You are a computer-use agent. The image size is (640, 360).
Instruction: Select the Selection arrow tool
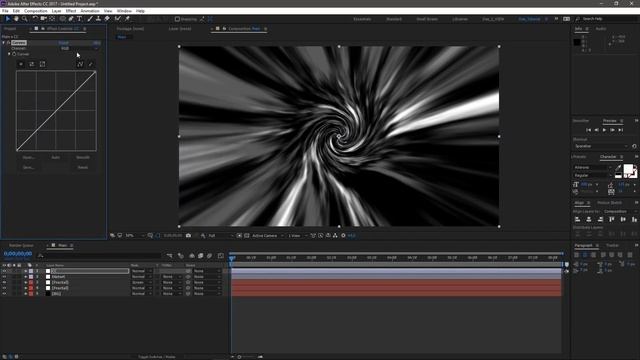tap(8, 19)
